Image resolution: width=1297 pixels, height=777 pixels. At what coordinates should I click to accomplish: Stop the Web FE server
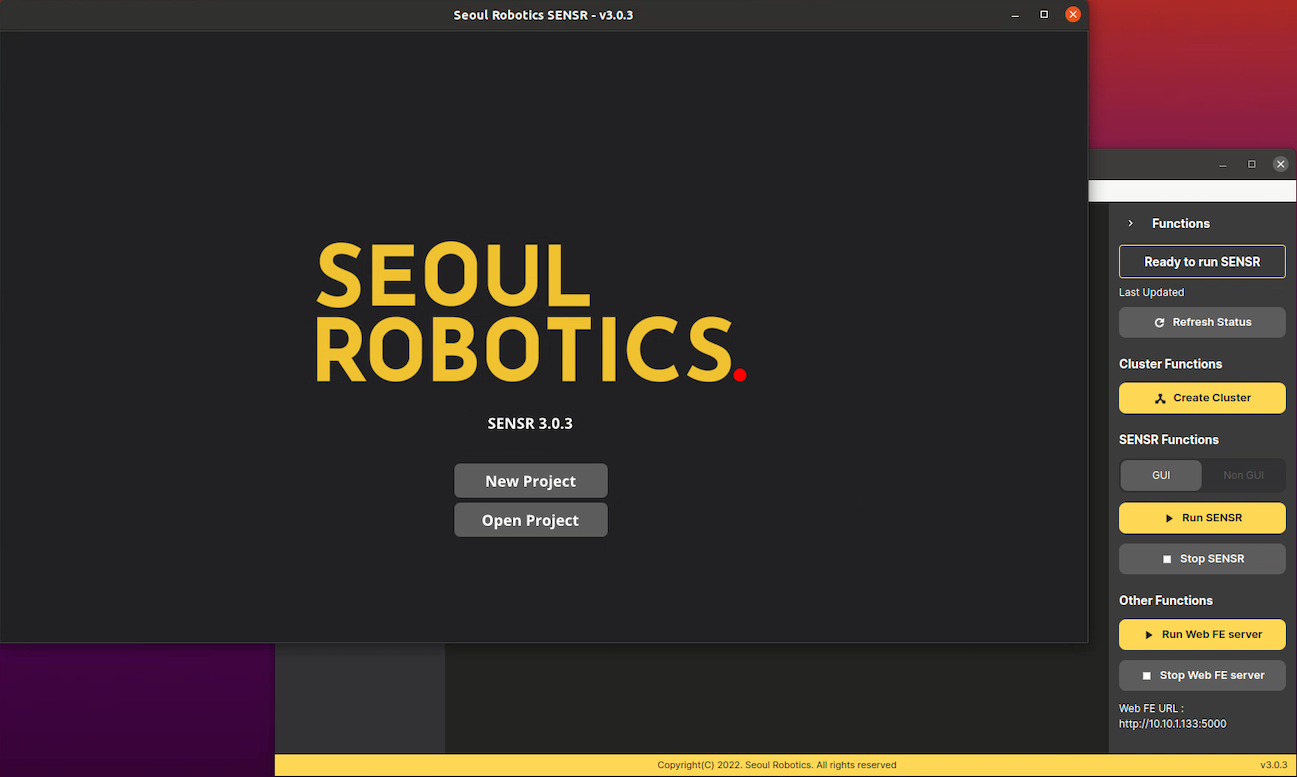tap(1202, 676)
